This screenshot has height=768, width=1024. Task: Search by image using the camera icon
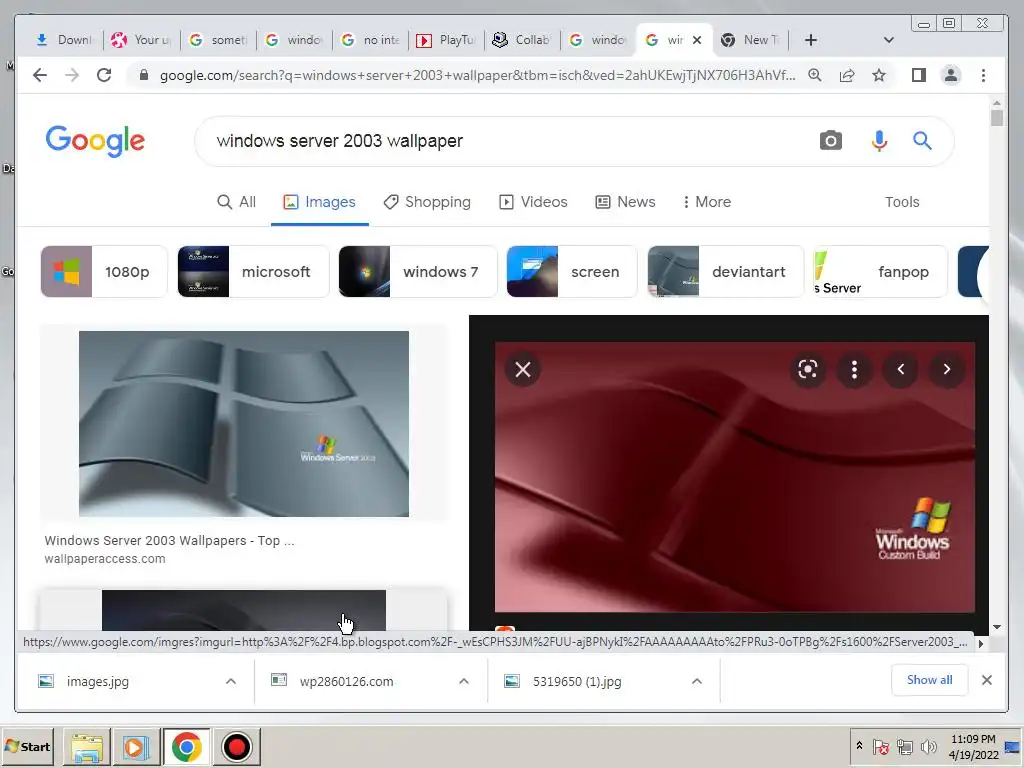(831, 140)
